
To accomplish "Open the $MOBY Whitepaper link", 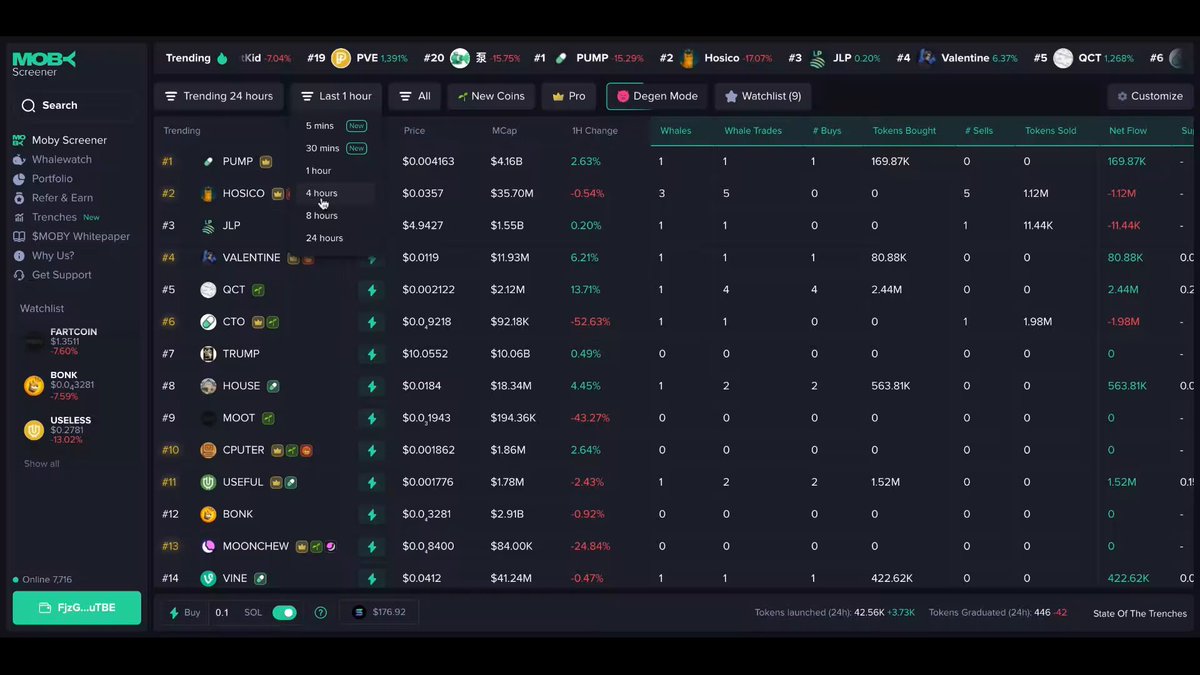I will [72, 236].
